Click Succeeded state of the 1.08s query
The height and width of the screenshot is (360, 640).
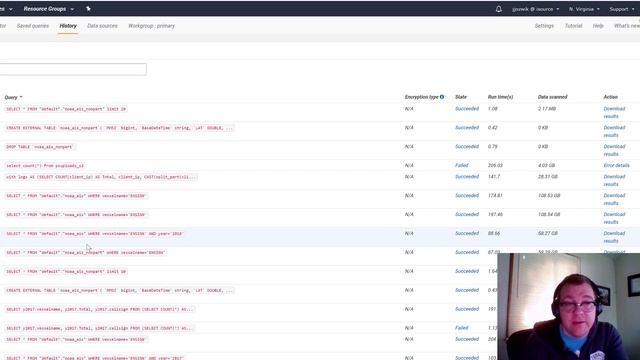(467, 109)
